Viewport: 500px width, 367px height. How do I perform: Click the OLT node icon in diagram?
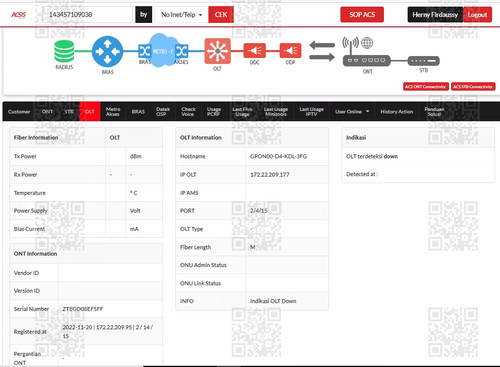point(217,51)
